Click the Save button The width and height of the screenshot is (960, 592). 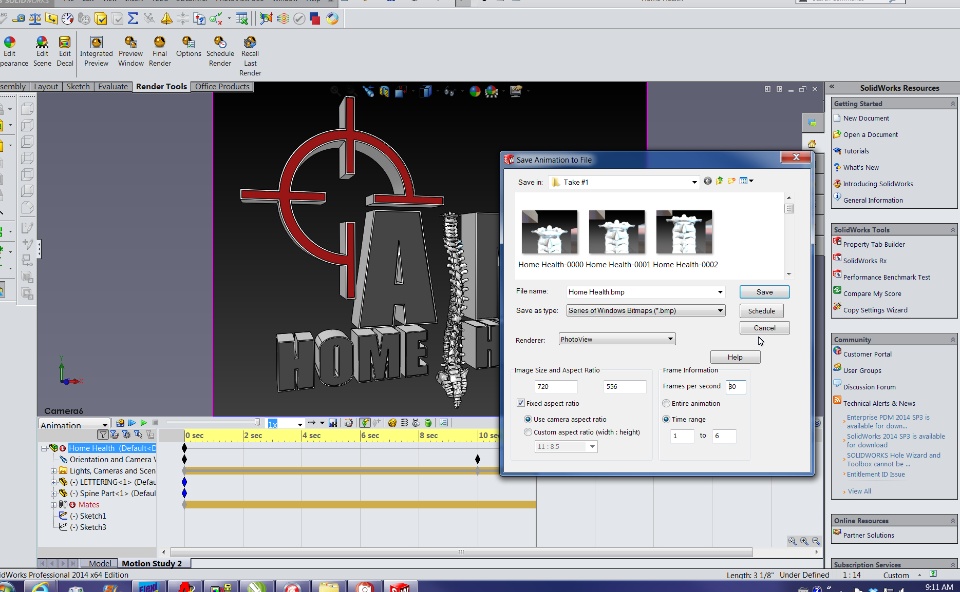[x=764, y=292]
